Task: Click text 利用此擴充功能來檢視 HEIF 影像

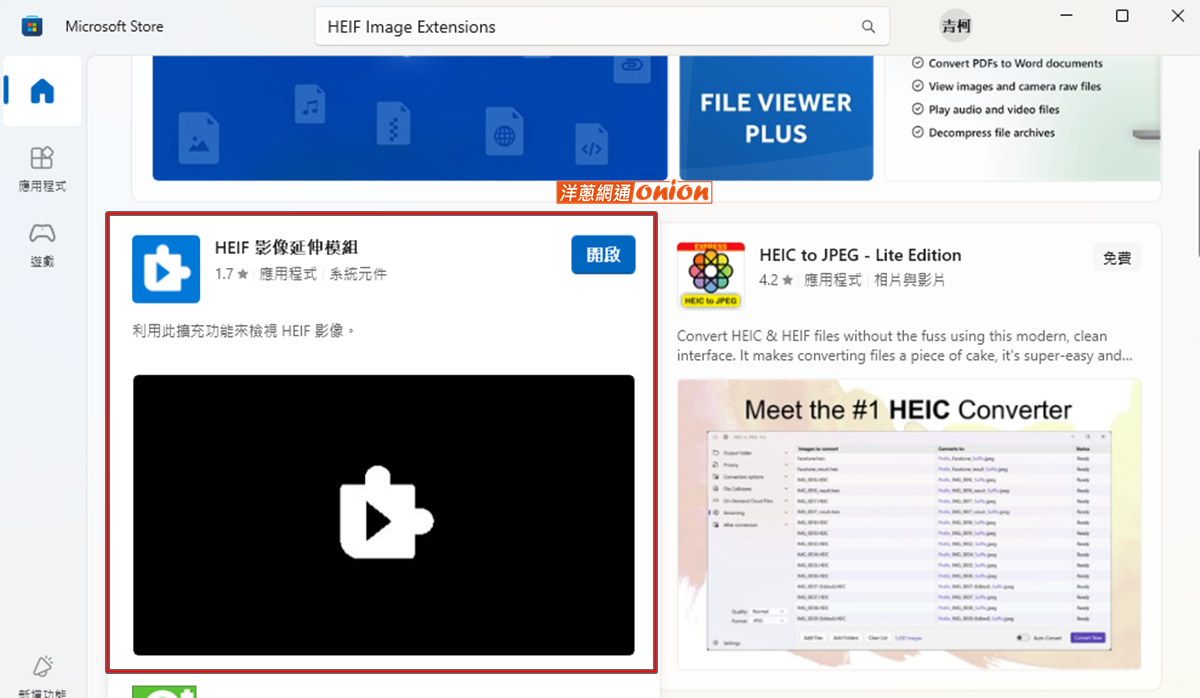Action: pyautogui.click(x=244, y=330)
